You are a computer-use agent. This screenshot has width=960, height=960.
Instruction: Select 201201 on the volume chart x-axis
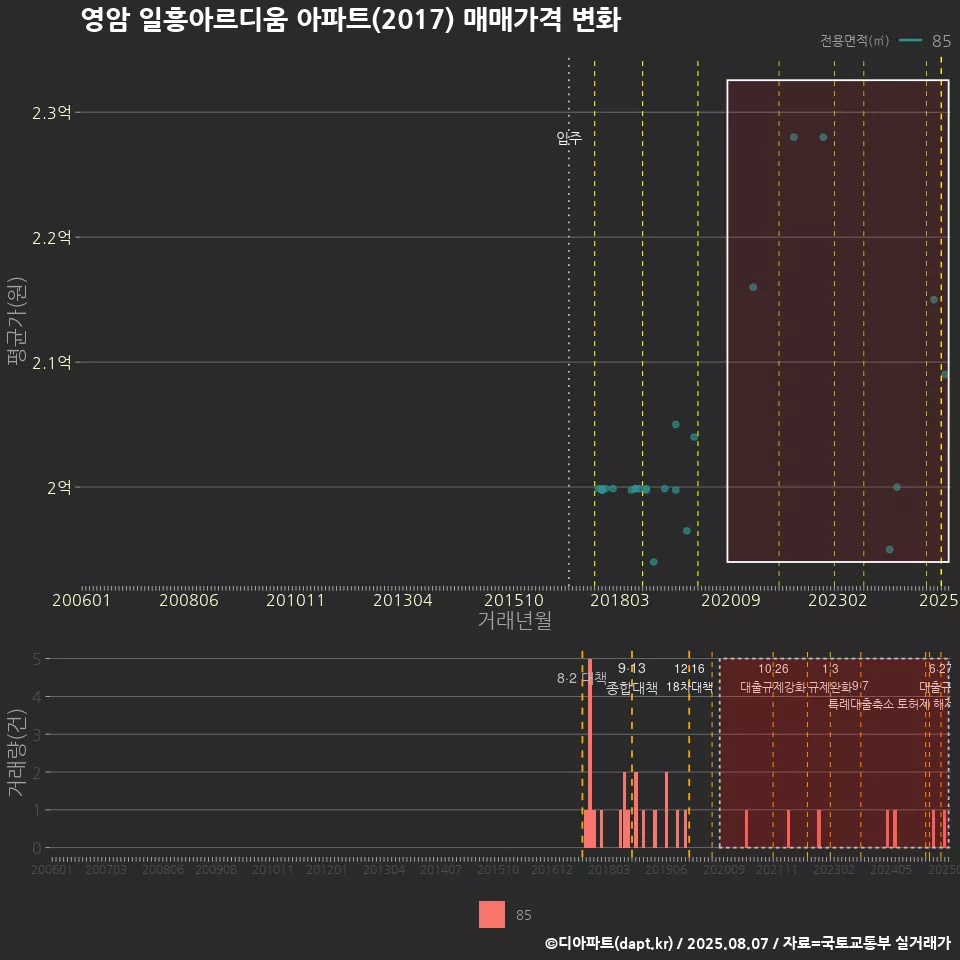[326, 869]
